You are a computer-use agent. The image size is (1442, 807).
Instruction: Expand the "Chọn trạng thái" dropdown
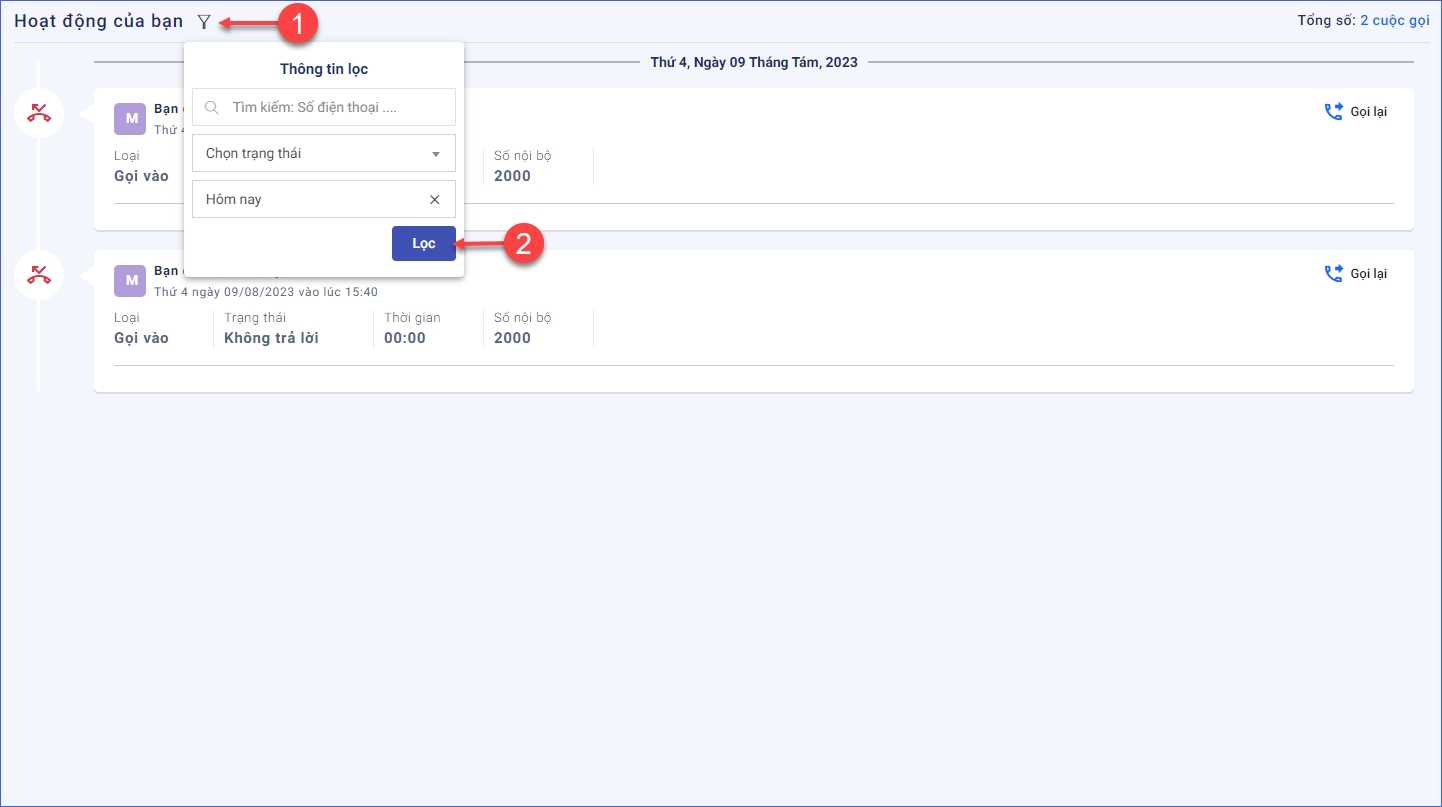(x=323, y=154)
